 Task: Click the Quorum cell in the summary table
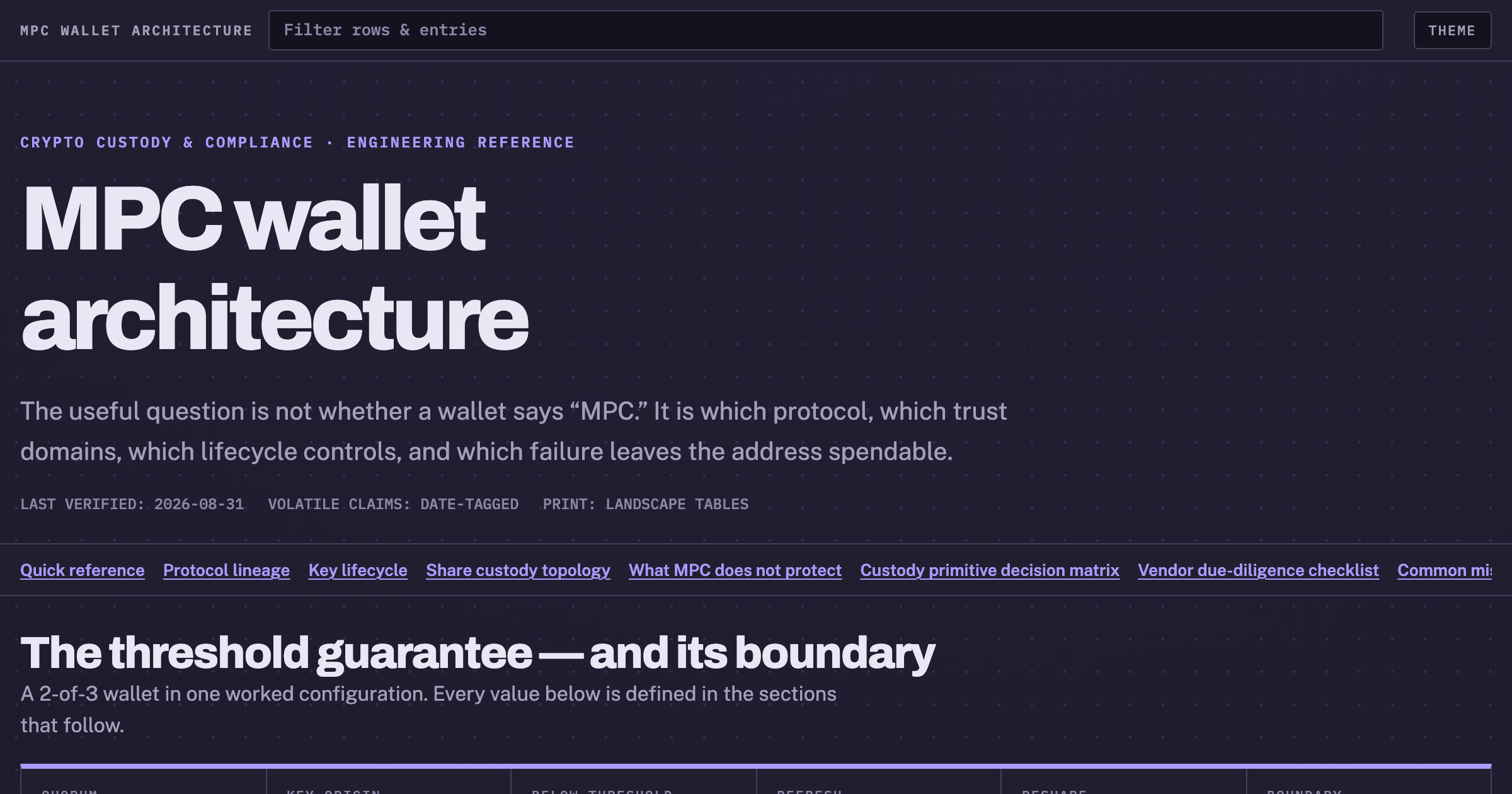[144, 781]
